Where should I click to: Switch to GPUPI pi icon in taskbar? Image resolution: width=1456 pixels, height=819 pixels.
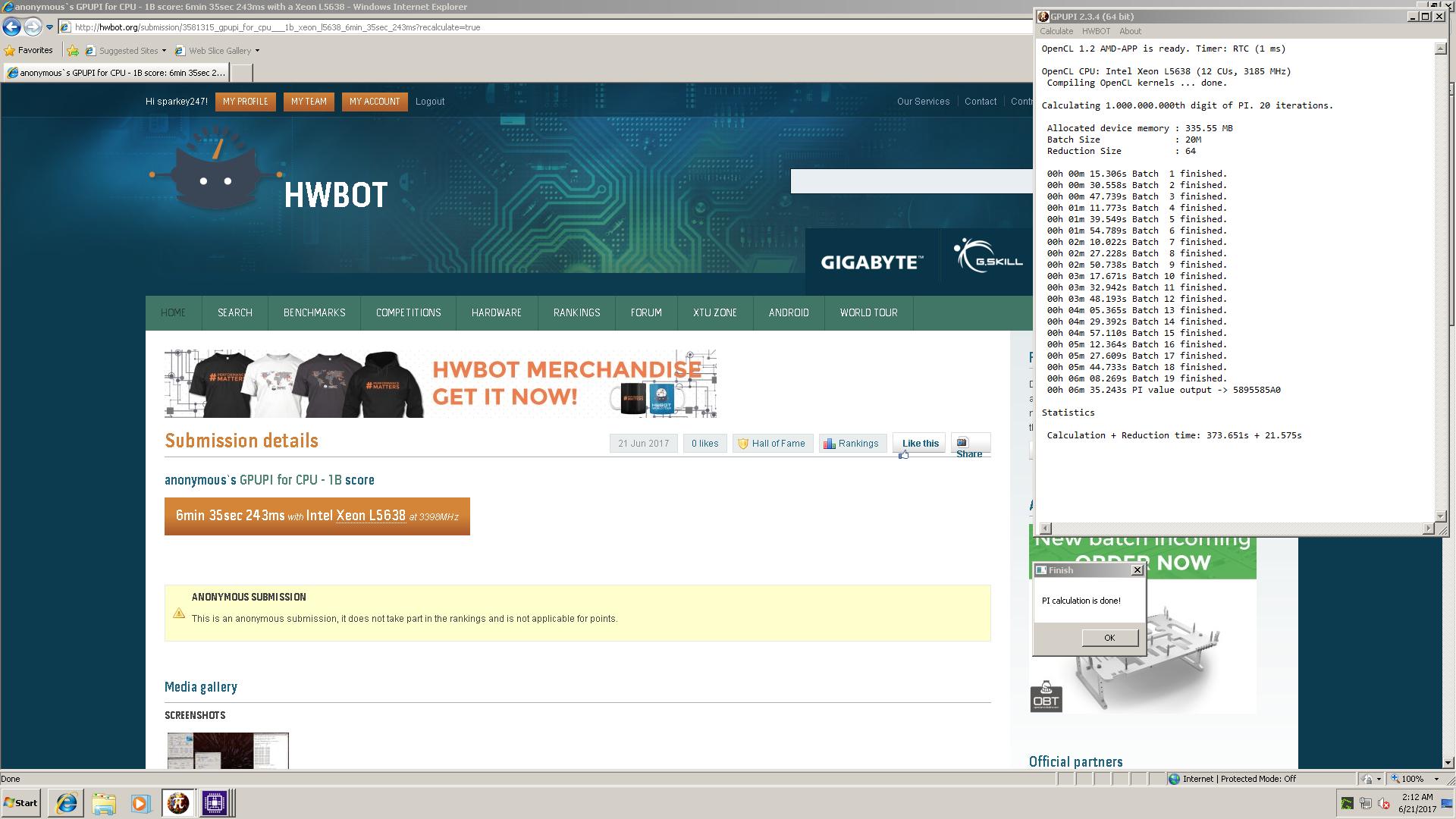[x=178, y=803]
